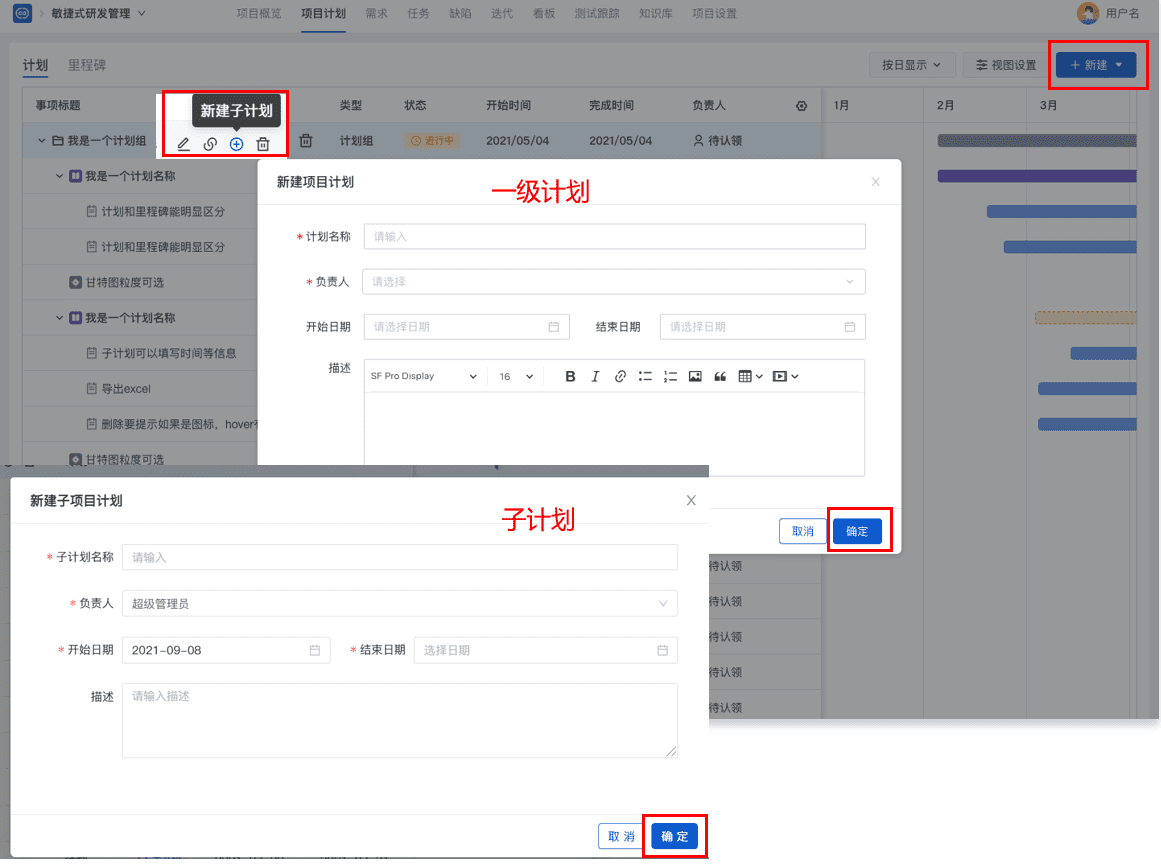Switch to 知识库 tab
Screen dimensions: 1161x864
[x=656, y=13]
